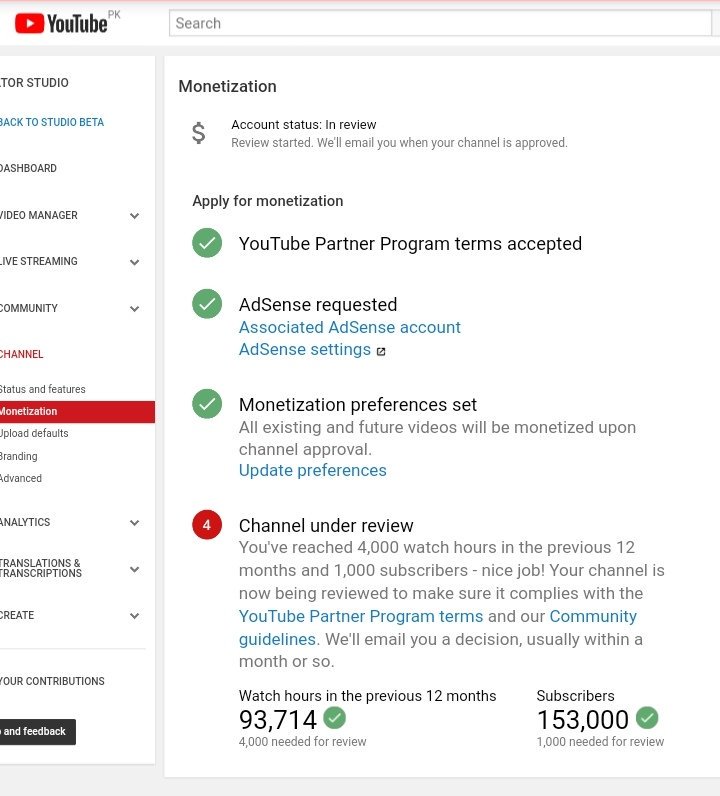Click the 93,714 watch hours value

tap(278, 720)
